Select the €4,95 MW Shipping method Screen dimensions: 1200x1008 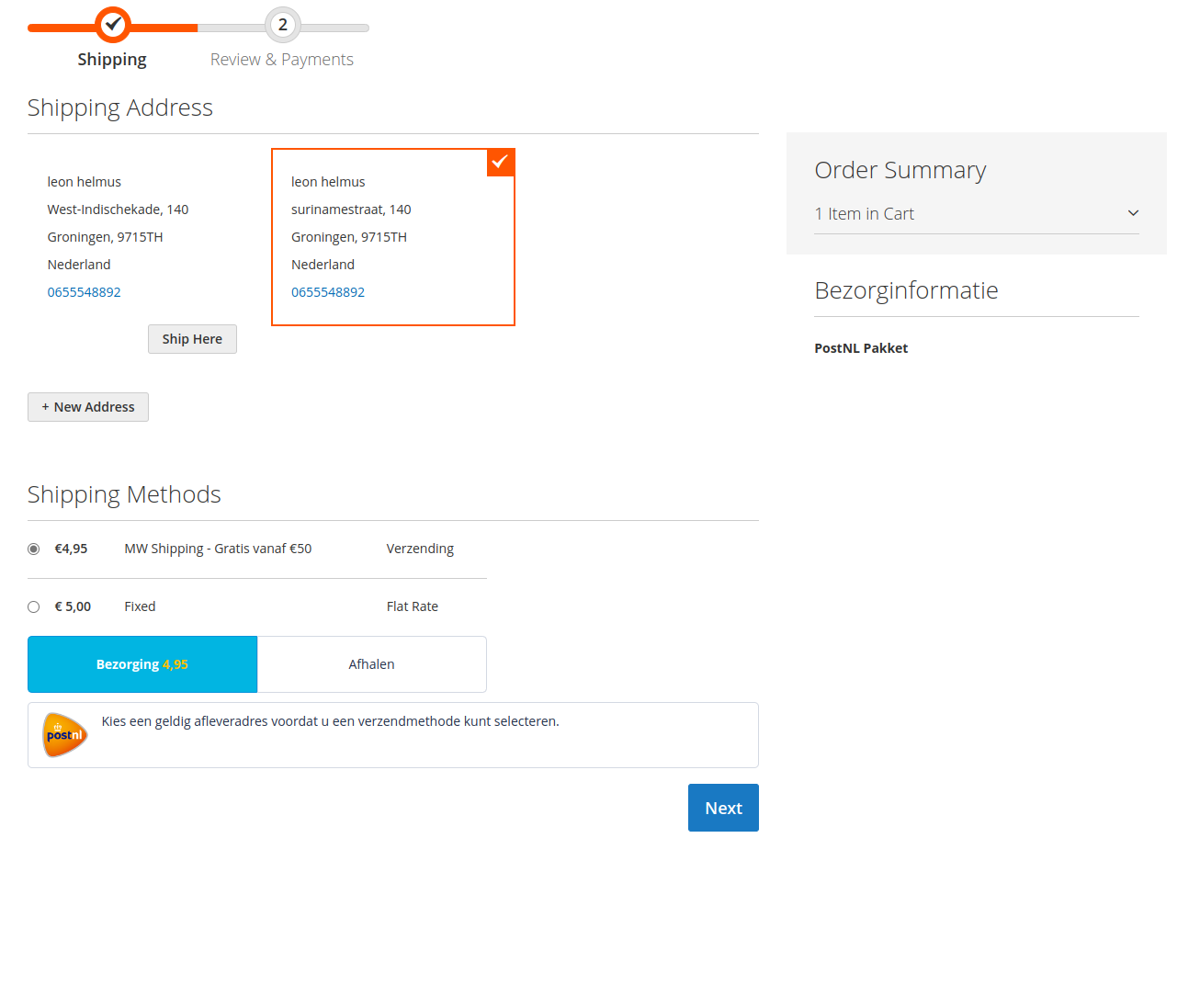point(33,548)
